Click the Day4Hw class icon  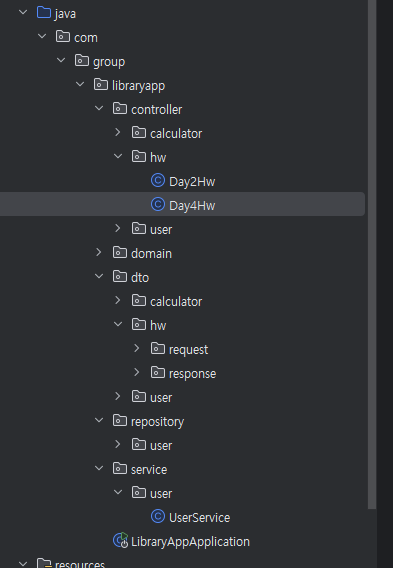click(158, 204)
